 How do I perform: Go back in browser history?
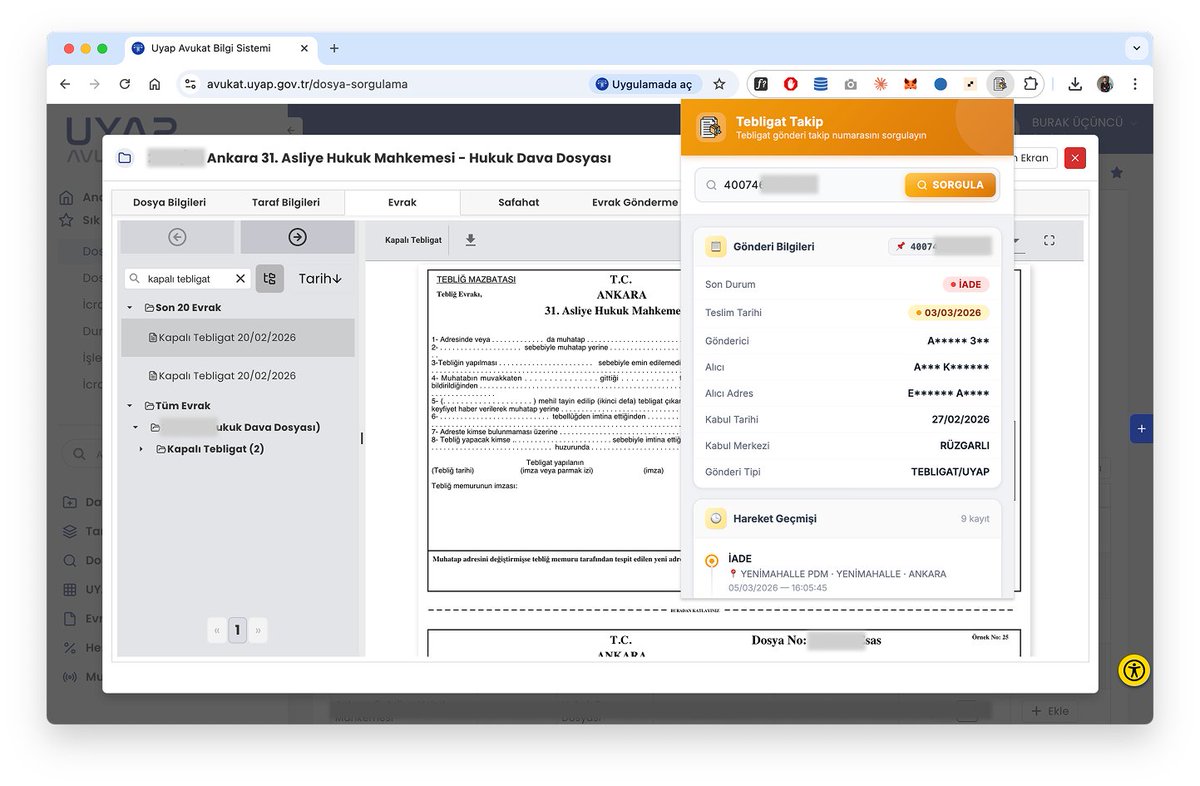coord(65,84)
